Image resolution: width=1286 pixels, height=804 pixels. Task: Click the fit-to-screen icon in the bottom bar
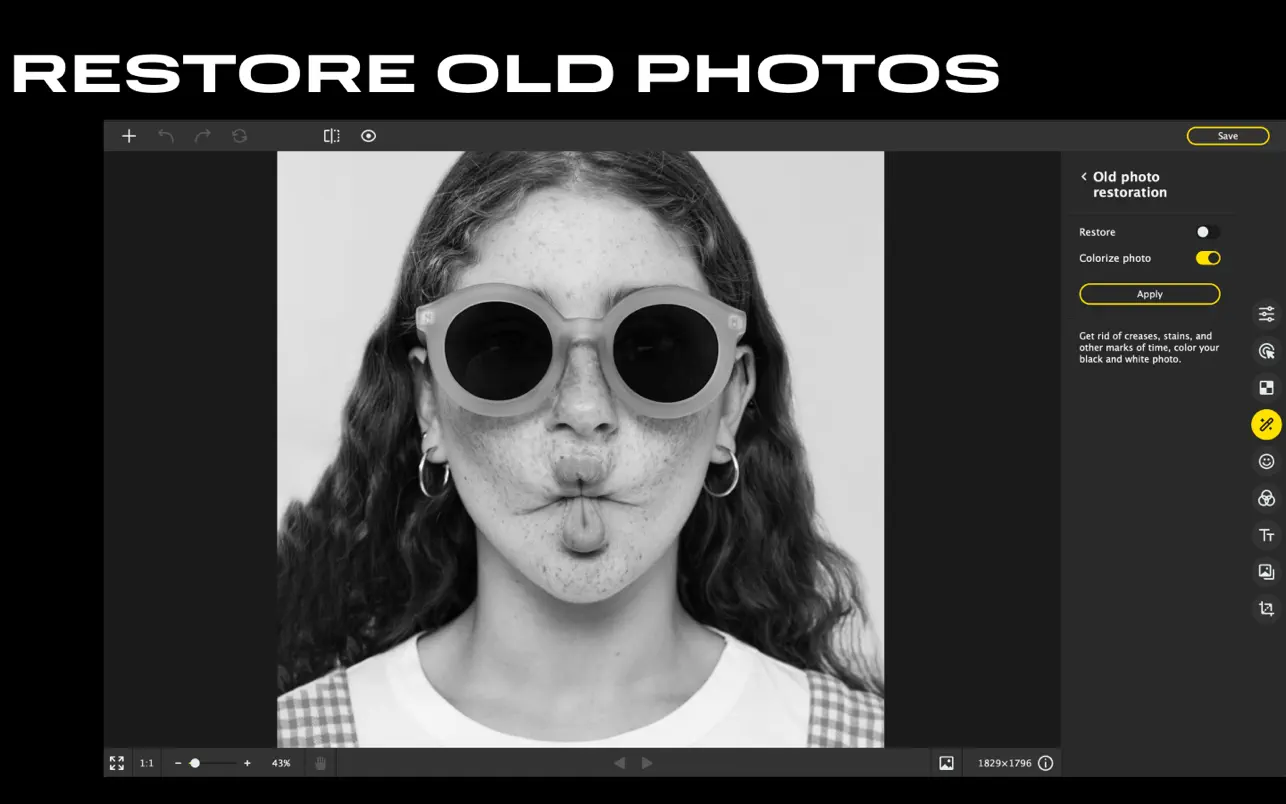click(x=117, y=763)
